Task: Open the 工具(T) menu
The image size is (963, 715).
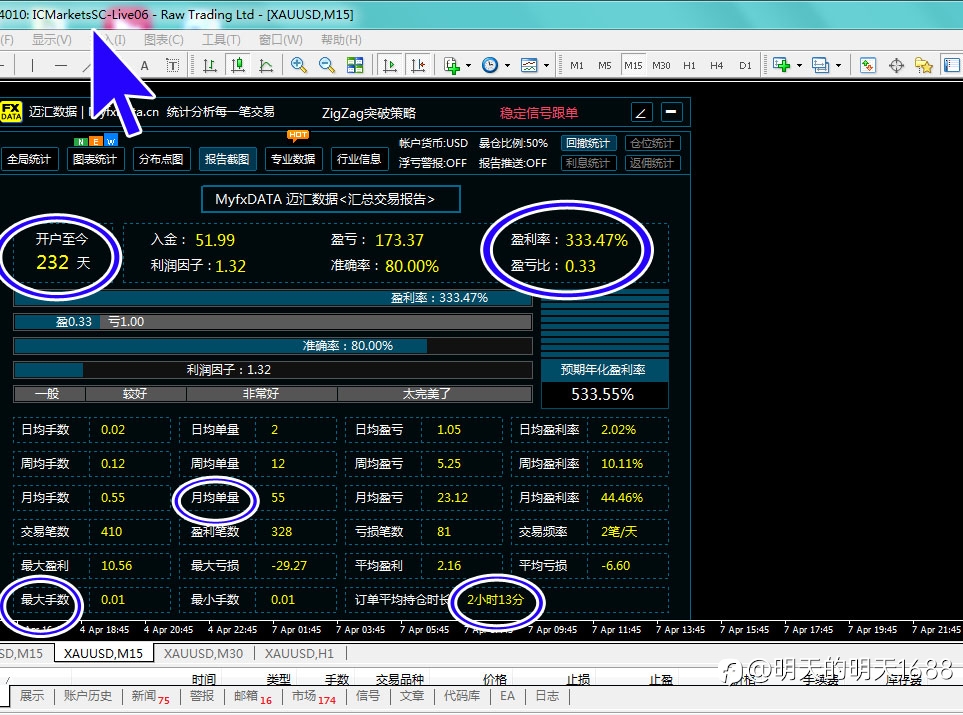Action: [x=221, y=40]
